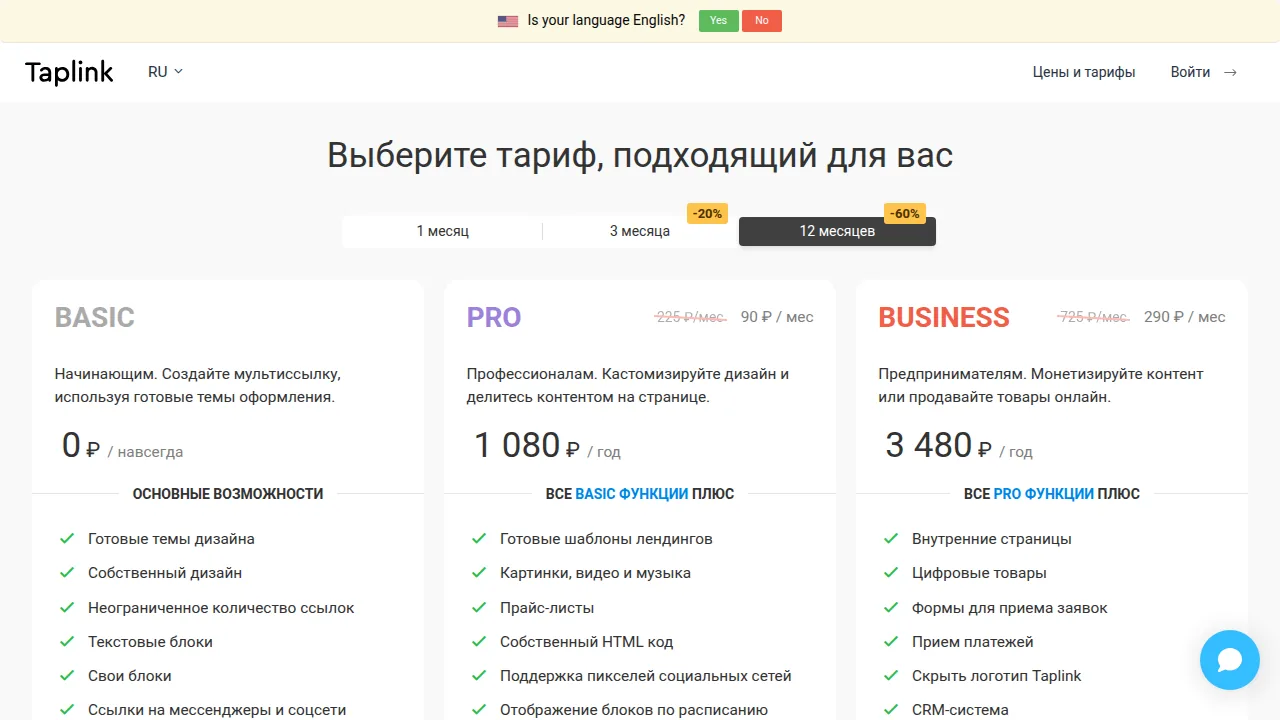Click the checkmark beside Готовые темы дизайна

[x=67, y=538]
